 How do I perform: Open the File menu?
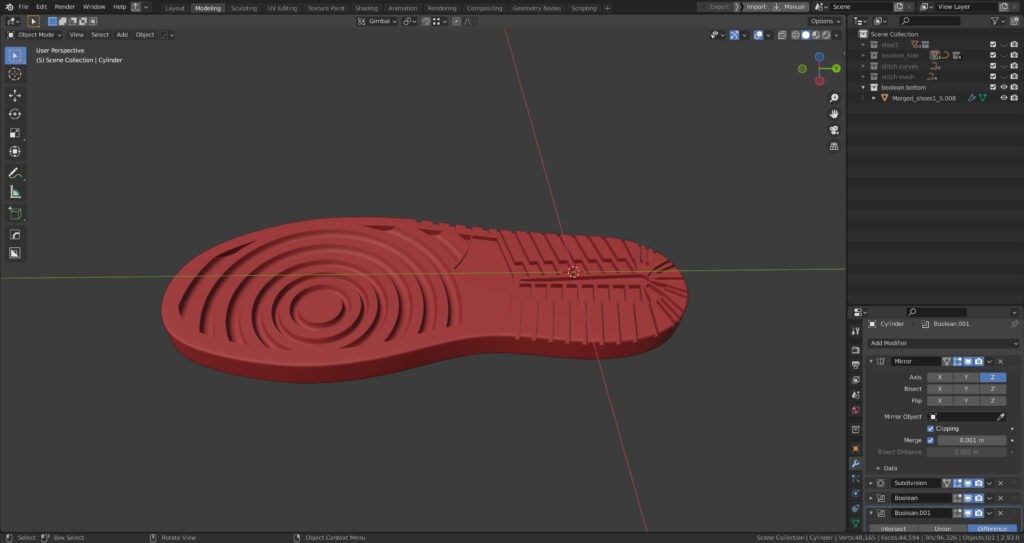pyautogui.click(x=24, y=7)
